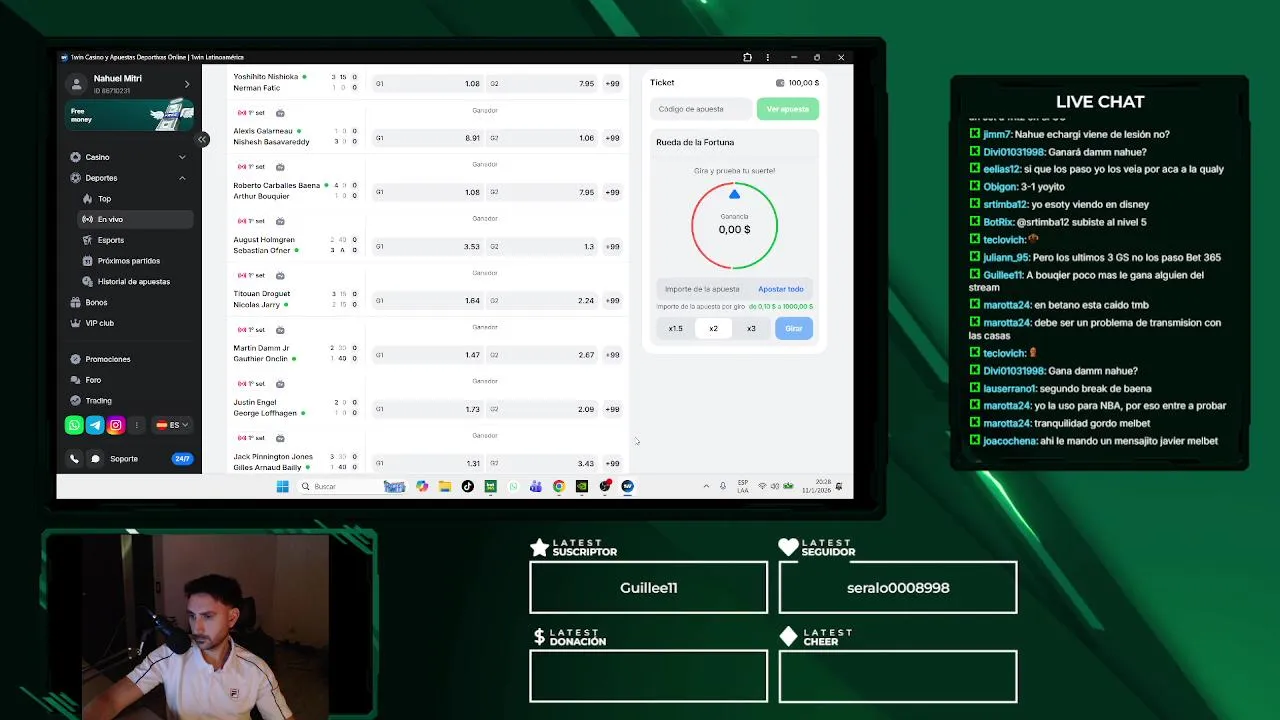Viewport: 1280px width, 720px height.
Task: Show hidden tray icons chevron
Action: 706,486
